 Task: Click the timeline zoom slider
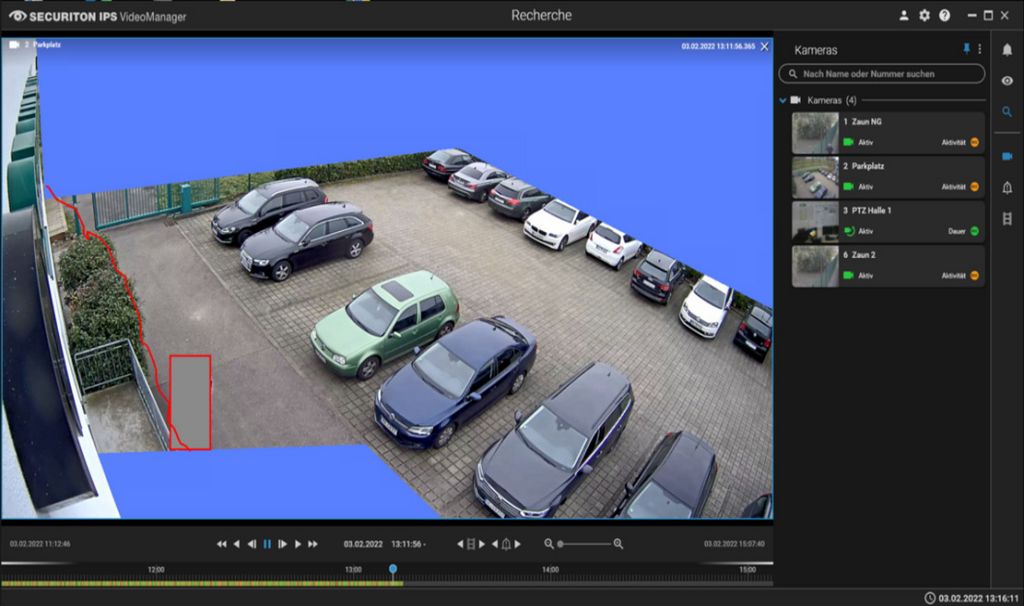584,544
